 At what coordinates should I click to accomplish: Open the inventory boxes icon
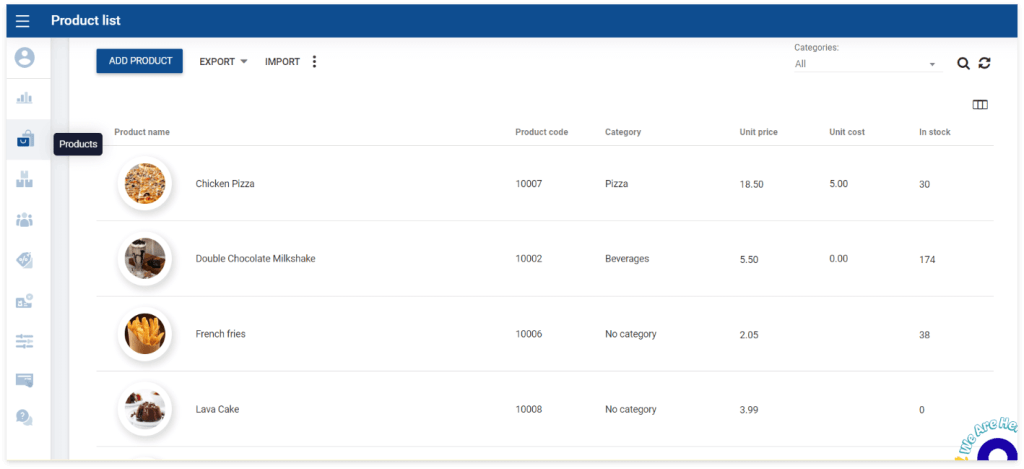point(25,179)
